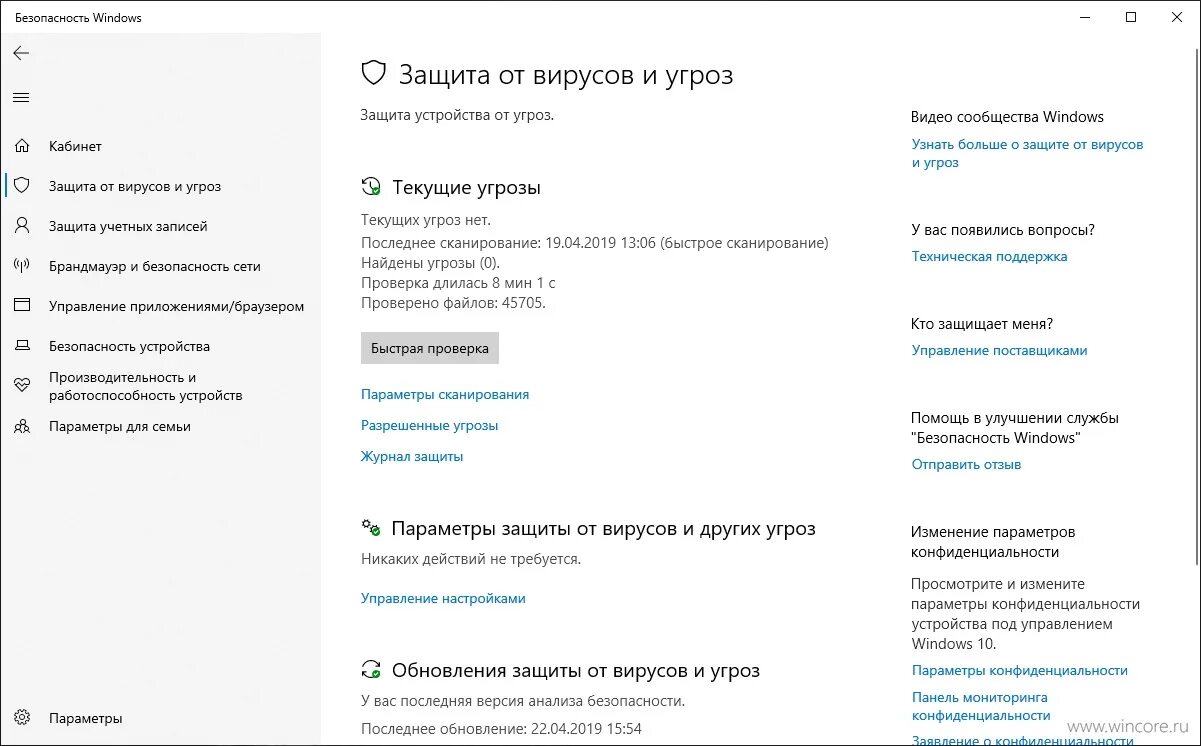Click the settings gear icon

(22, 718)
